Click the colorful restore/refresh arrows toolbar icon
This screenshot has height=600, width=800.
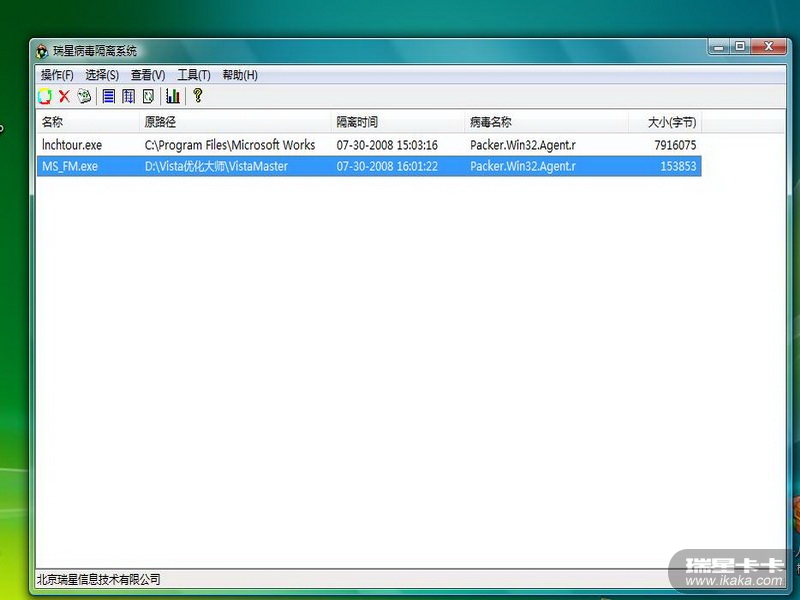(x=45, y=96)
